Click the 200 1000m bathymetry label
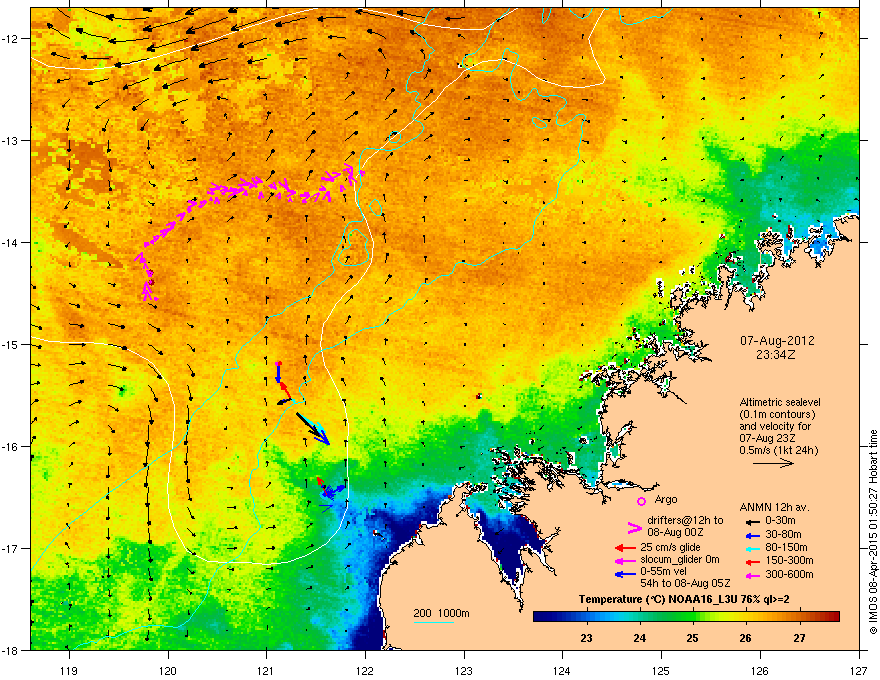Image resolution: width=880 pixels, height=680 pixels. (441, 613)
